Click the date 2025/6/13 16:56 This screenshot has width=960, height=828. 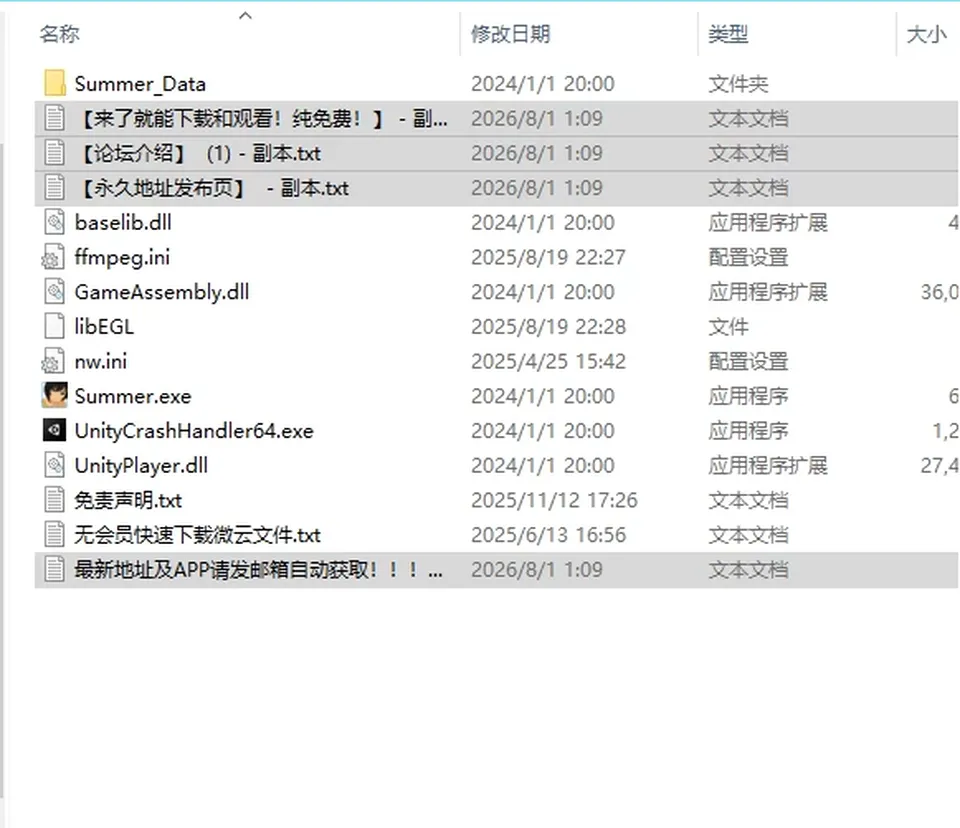[549, 535]
